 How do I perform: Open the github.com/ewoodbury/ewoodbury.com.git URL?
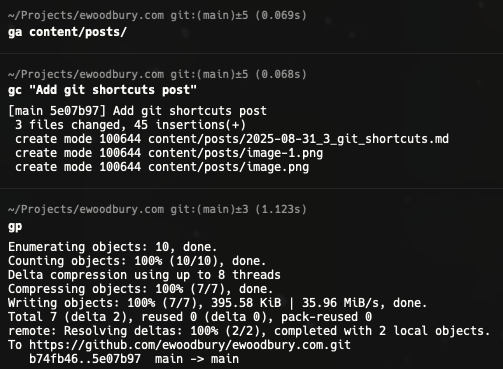click(190, 345)
